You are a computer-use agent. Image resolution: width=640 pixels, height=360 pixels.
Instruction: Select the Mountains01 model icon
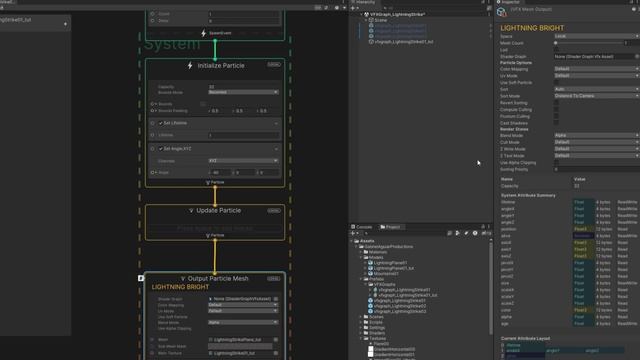click(x=371, y=274)
